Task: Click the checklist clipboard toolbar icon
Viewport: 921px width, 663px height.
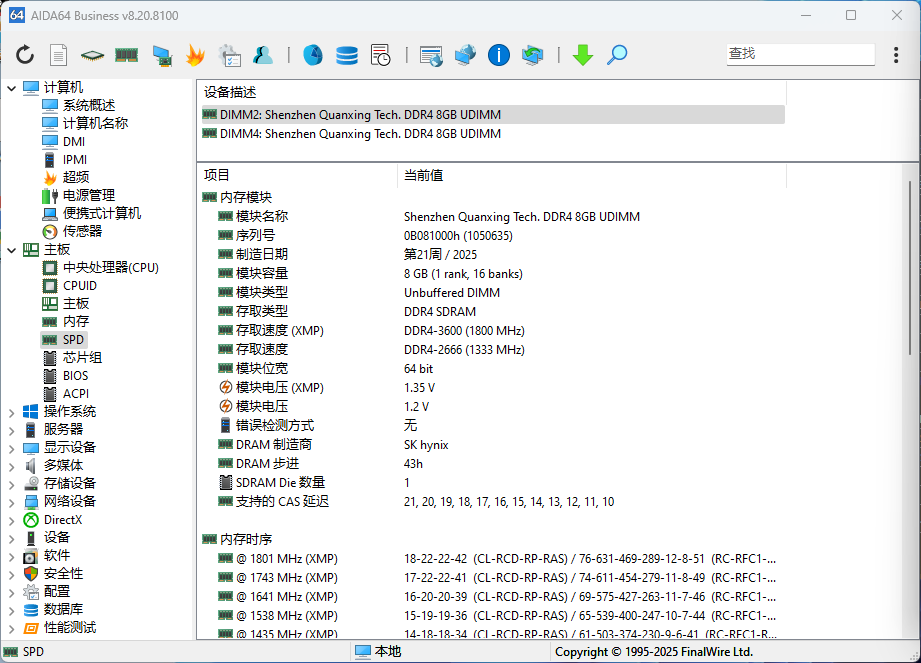Action: click(x=229, y=56)
